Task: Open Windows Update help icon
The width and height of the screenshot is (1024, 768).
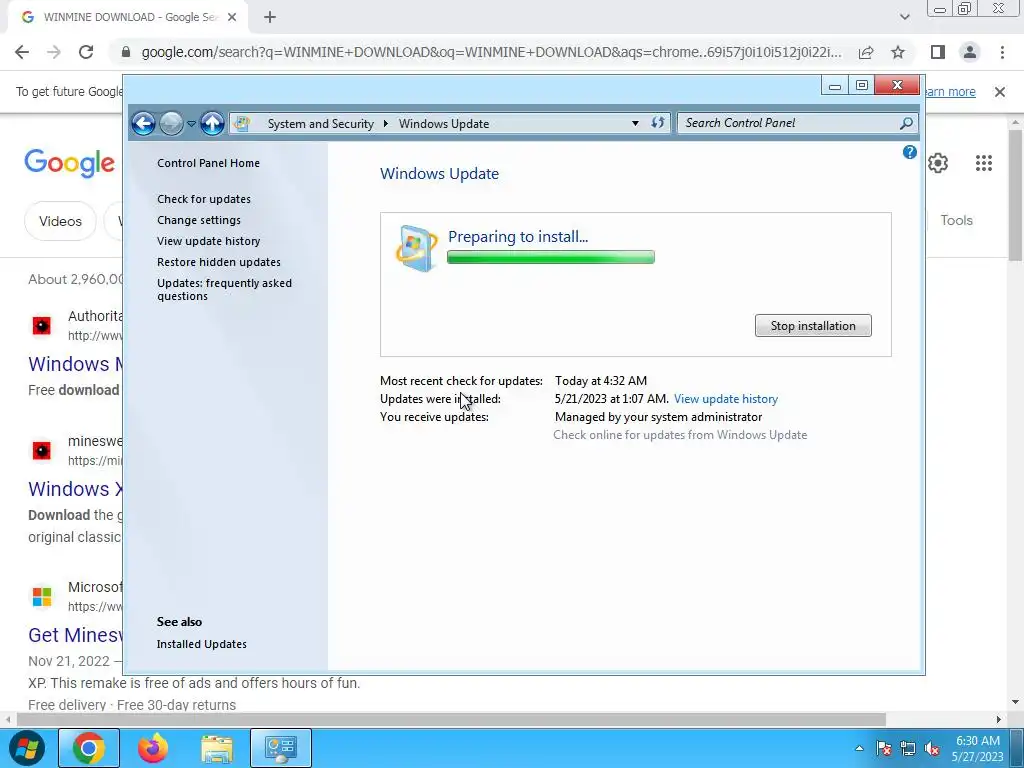Action: [910, 152]
